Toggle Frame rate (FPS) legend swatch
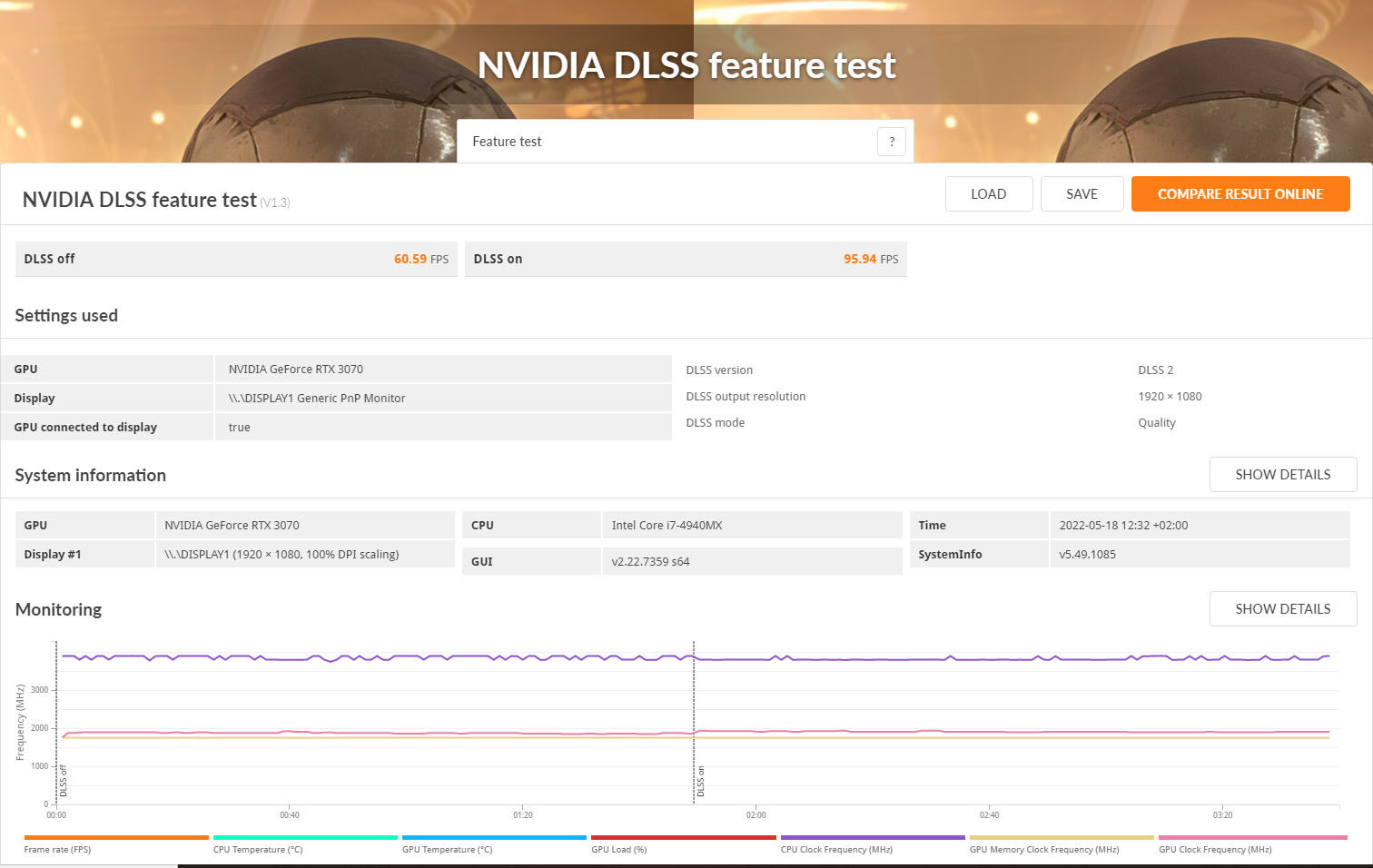The width and height of the screenshot is (1373, 868). 116,837
